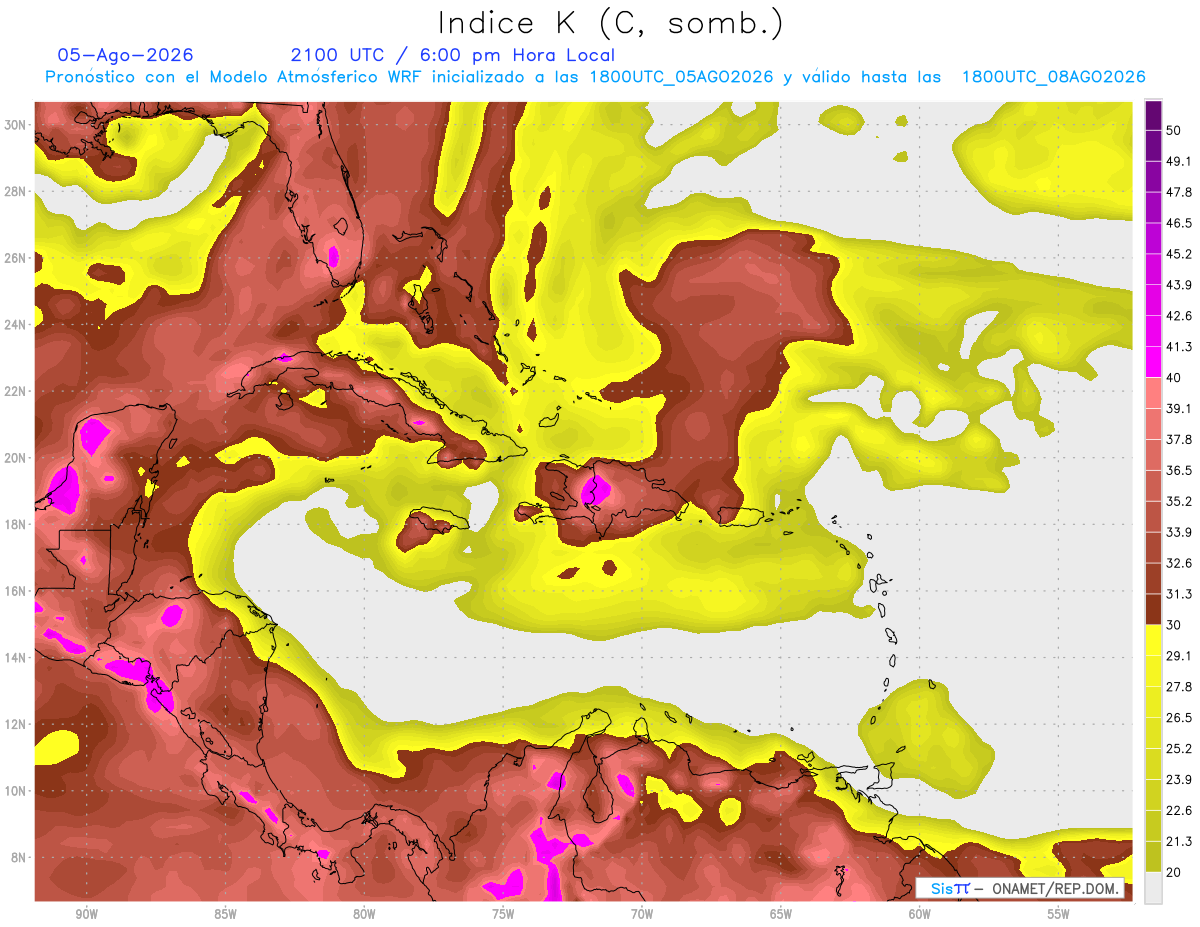Click the "20N" latitude label
Image resolution: width=1200 pixels, height=927 pixels.
pos(17,458)
